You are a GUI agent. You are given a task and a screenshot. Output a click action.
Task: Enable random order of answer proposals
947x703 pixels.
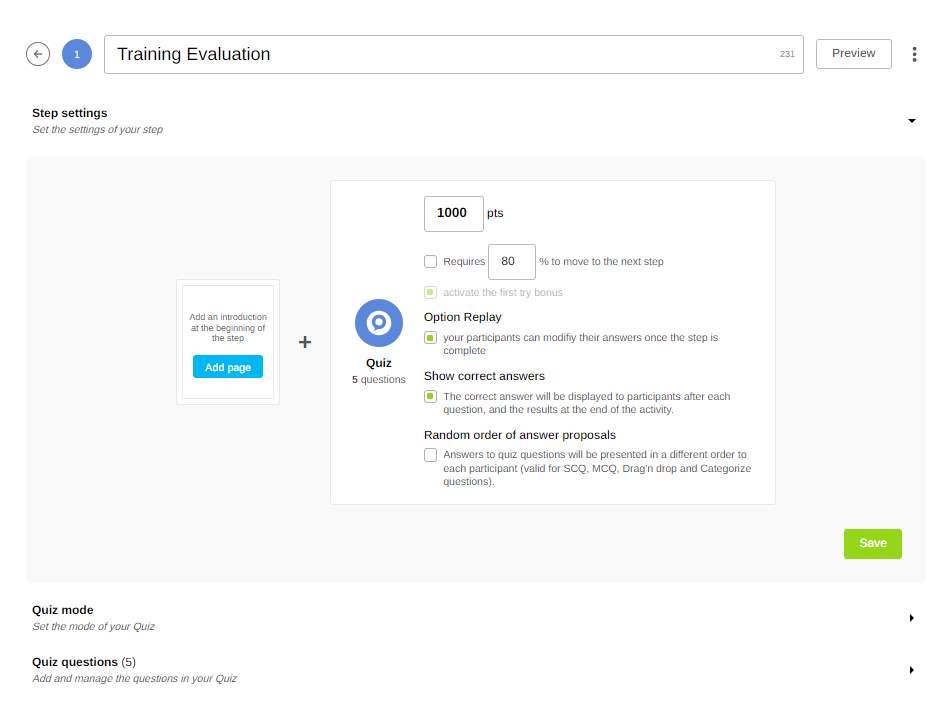click(x=431, y=455)
